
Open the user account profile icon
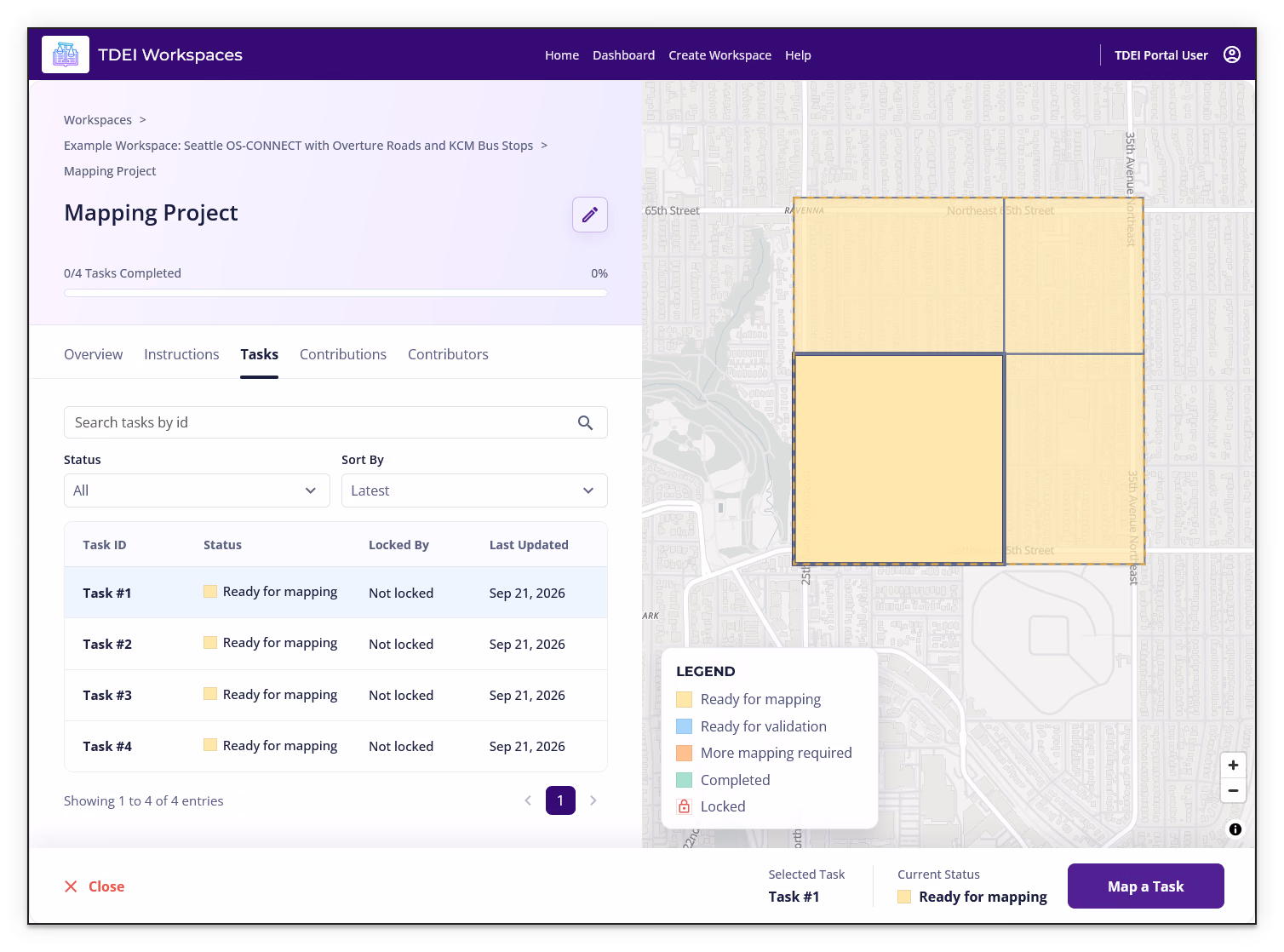coord(1232,54)
